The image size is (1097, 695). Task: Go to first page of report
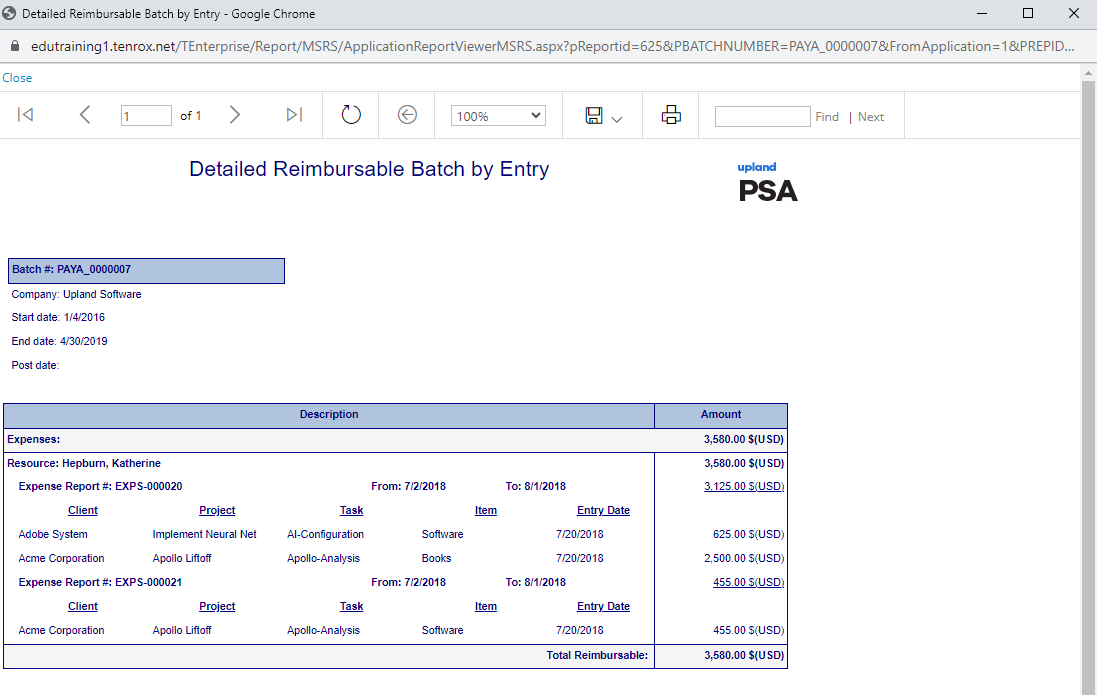click(25, 115)
